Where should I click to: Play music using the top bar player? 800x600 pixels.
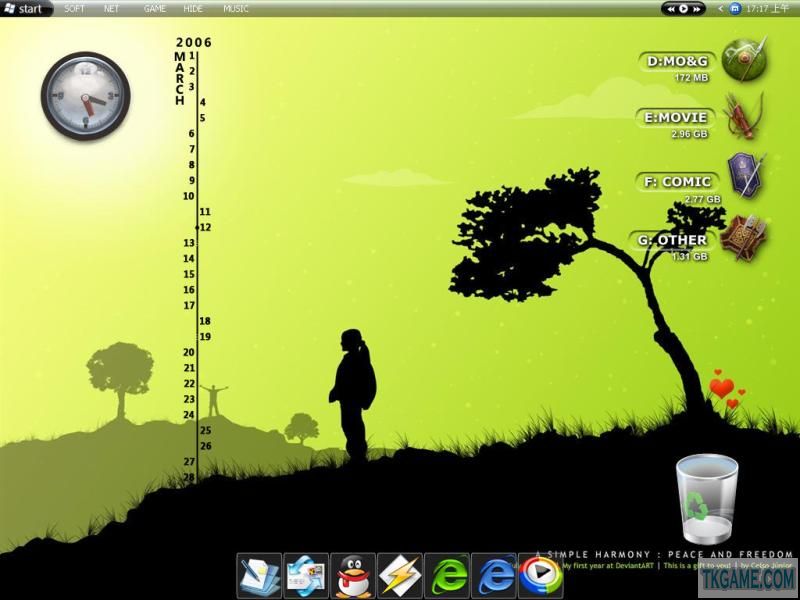coord(683,9)
